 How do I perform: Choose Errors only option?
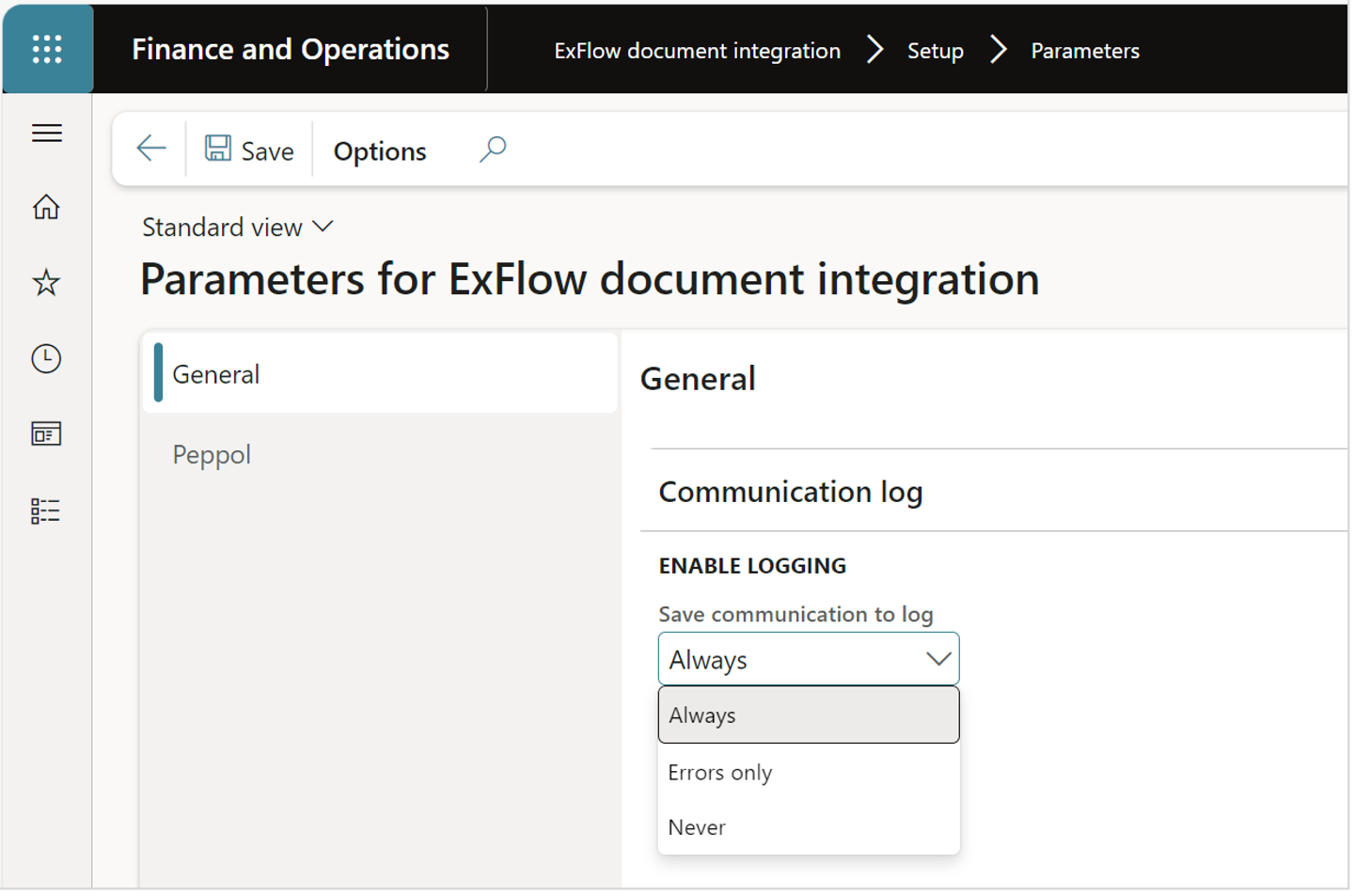click(x=809, y=772)
